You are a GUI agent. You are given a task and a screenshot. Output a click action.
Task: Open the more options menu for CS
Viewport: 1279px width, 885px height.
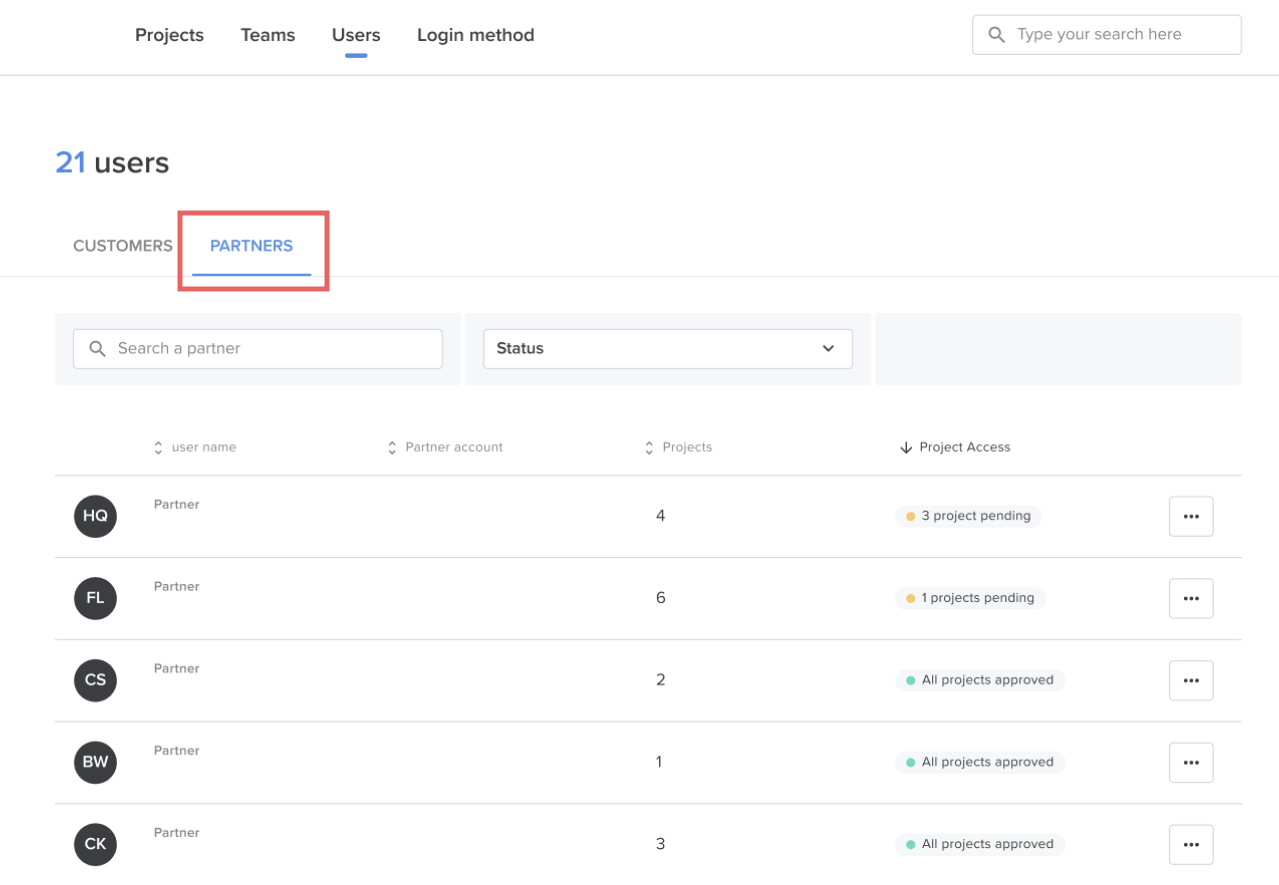1191,680
